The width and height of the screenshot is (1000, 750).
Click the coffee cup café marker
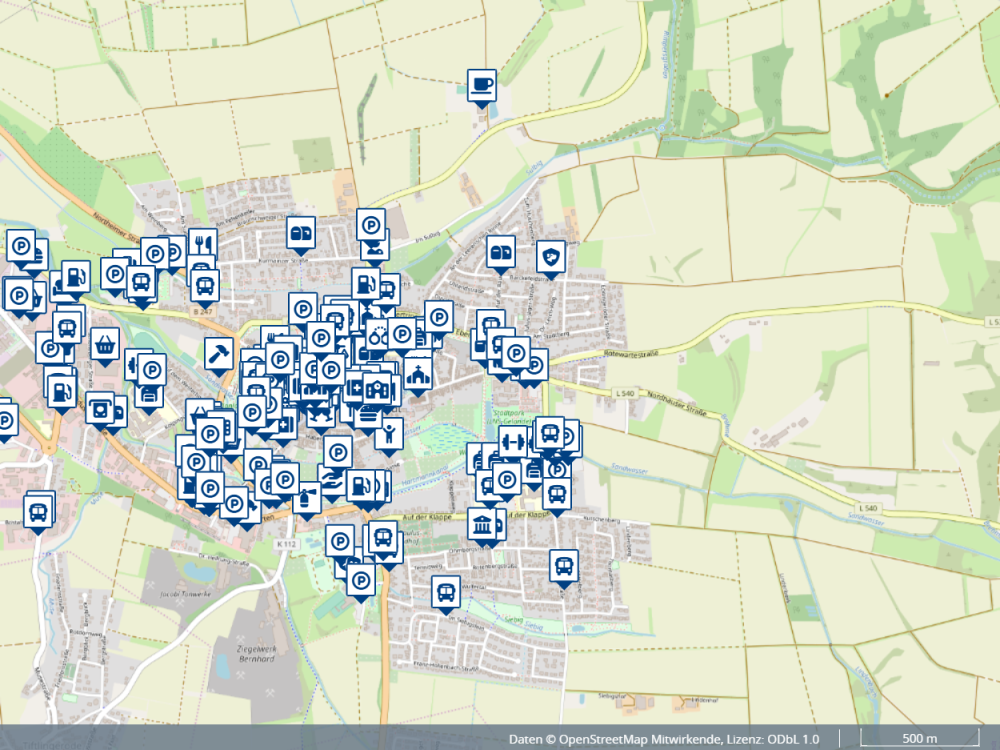482,84
